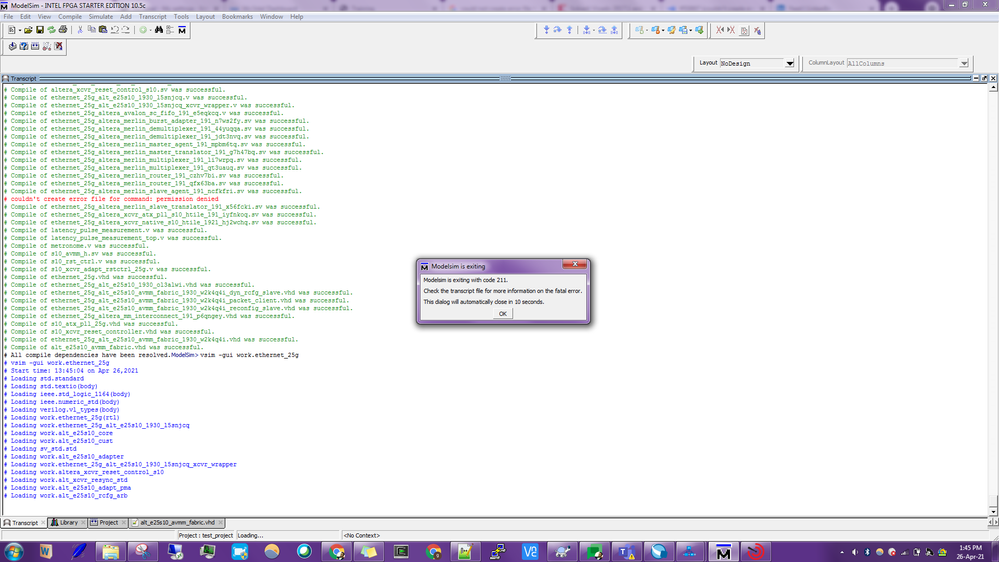Click the Windows Start button
Image resolution: width=999 pixels, height=562 pixels.
coord(13,552)
